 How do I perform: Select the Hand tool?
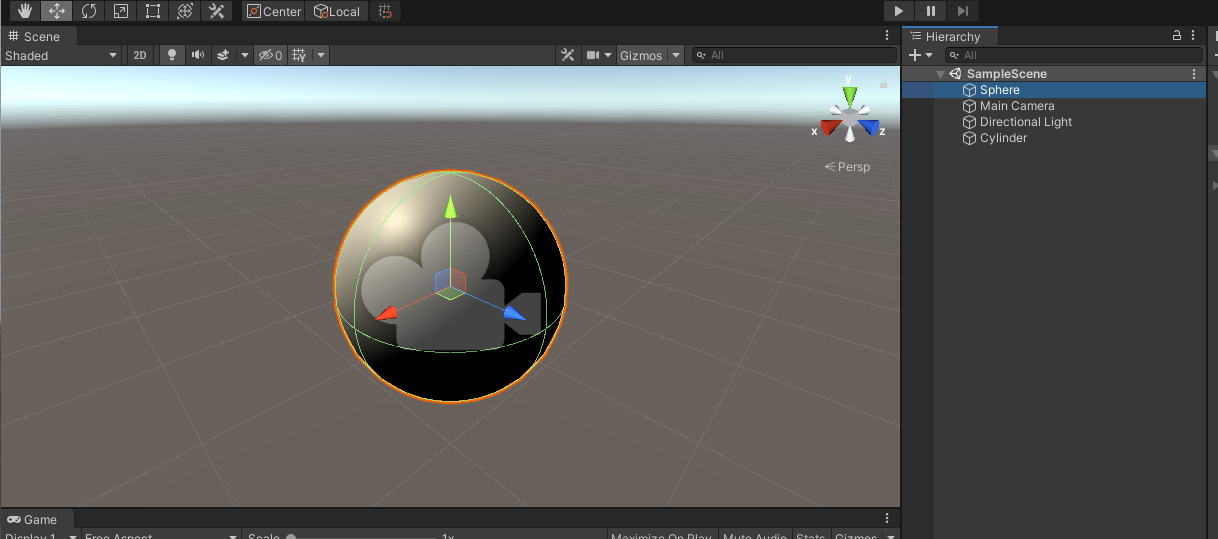click(25, 11)
